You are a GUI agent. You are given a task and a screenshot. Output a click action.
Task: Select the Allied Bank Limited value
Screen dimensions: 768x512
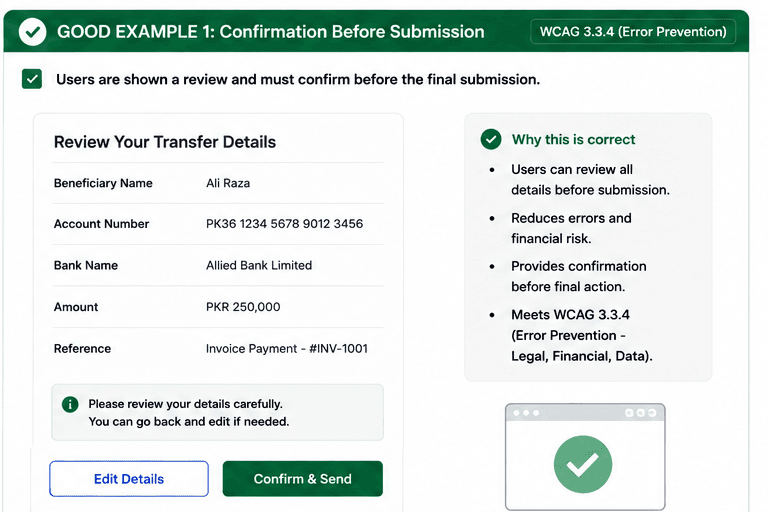tap(259, 266)
